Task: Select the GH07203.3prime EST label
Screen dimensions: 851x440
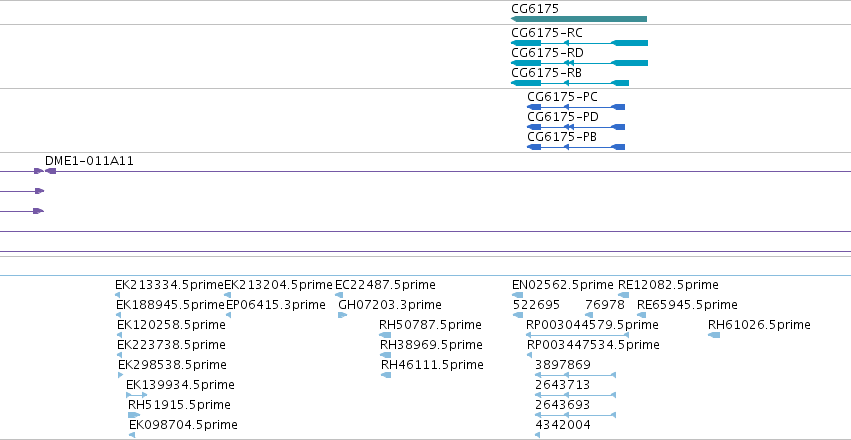Action: click(x=390, y=305)
